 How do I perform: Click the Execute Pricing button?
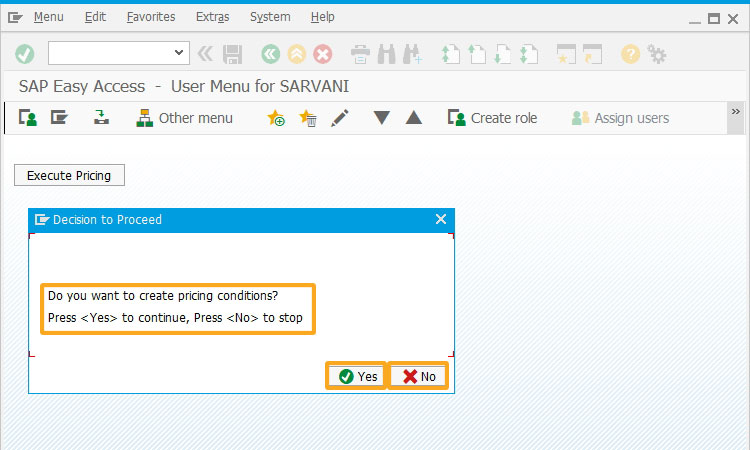click(69, 176)
